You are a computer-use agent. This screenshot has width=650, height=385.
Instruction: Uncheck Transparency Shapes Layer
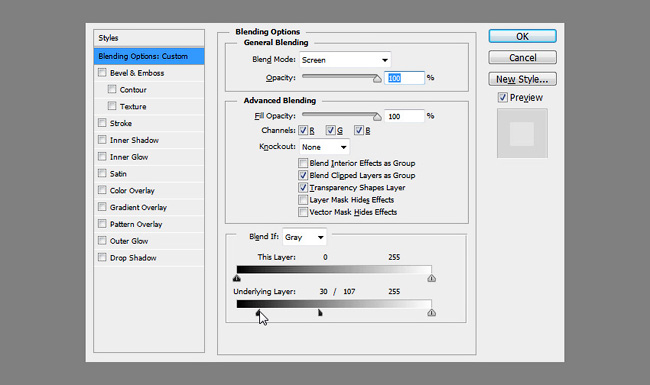point(303,187)
